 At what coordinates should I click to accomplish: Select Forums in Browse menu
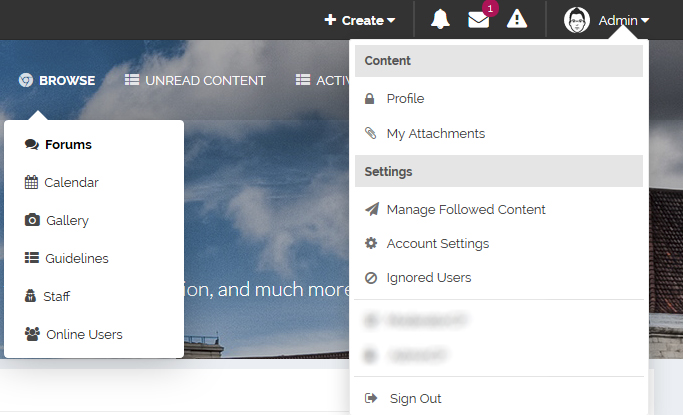coord(58,145)
